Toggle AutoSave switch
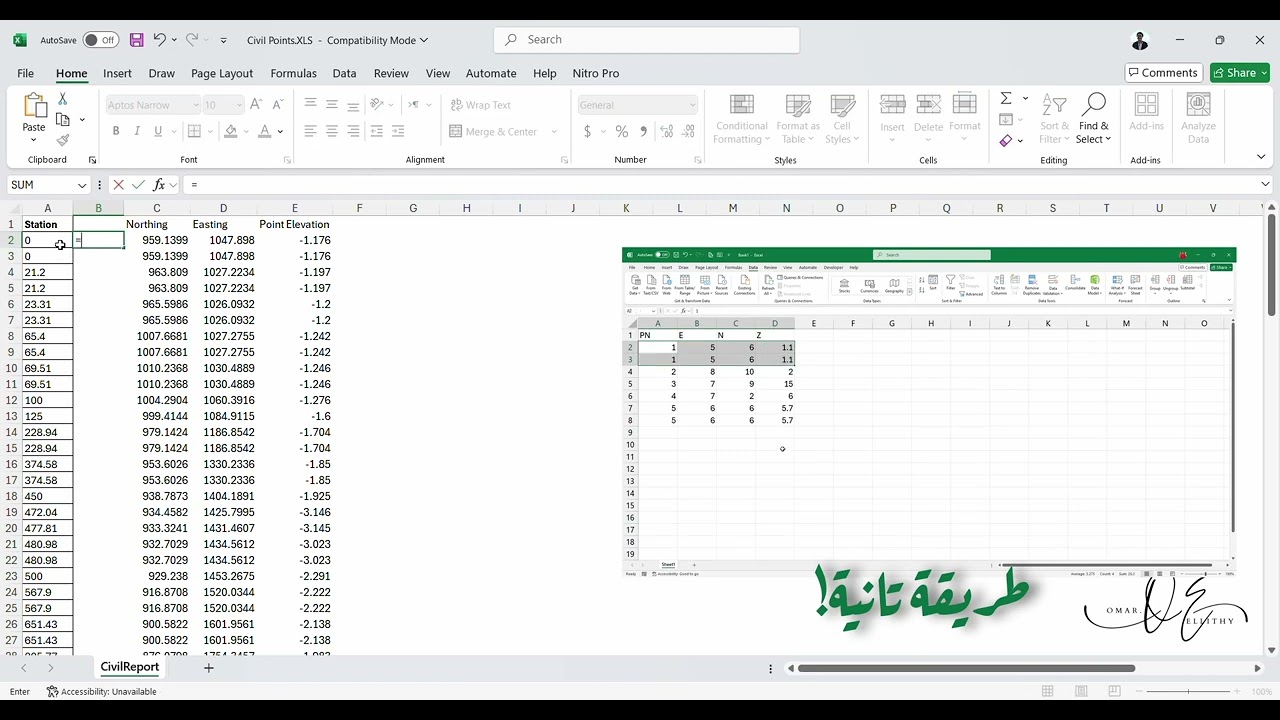 (100, 40)
